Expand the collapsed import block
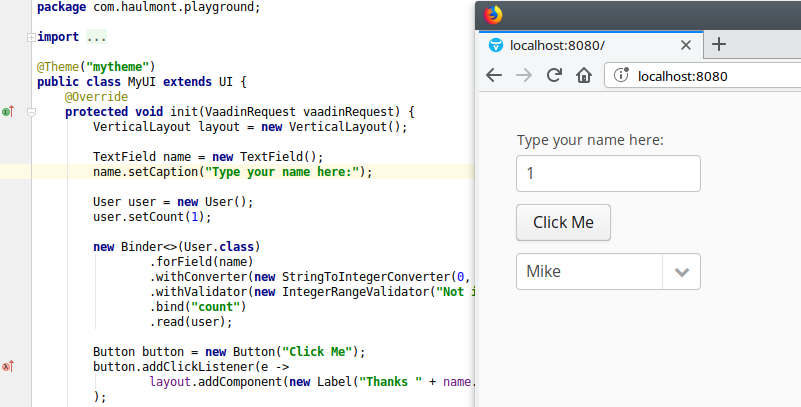801x407 pixels. click(x=31, y=37)
